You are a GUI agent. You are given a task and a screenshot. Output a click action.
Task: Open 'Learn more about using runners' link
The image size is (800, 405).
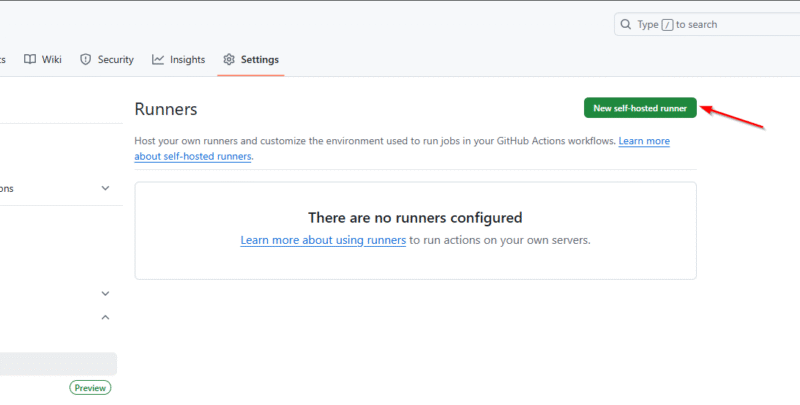click(x=323, y=240)
